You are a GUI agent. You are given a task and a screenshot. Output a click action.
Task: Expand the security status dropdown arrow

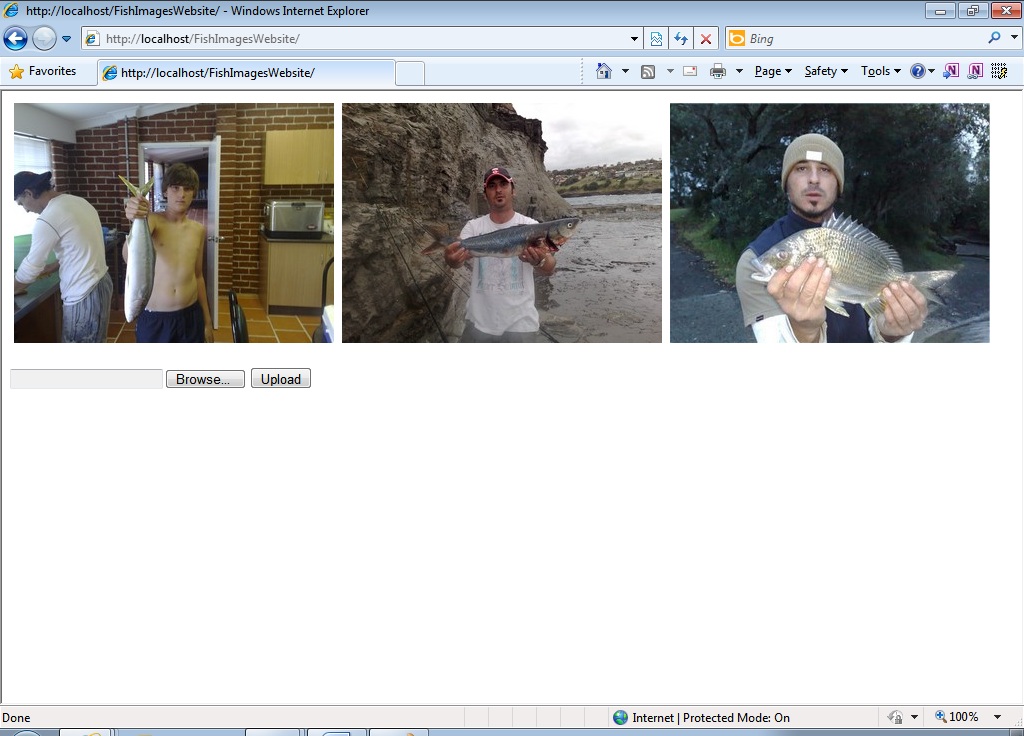(914, 717)
